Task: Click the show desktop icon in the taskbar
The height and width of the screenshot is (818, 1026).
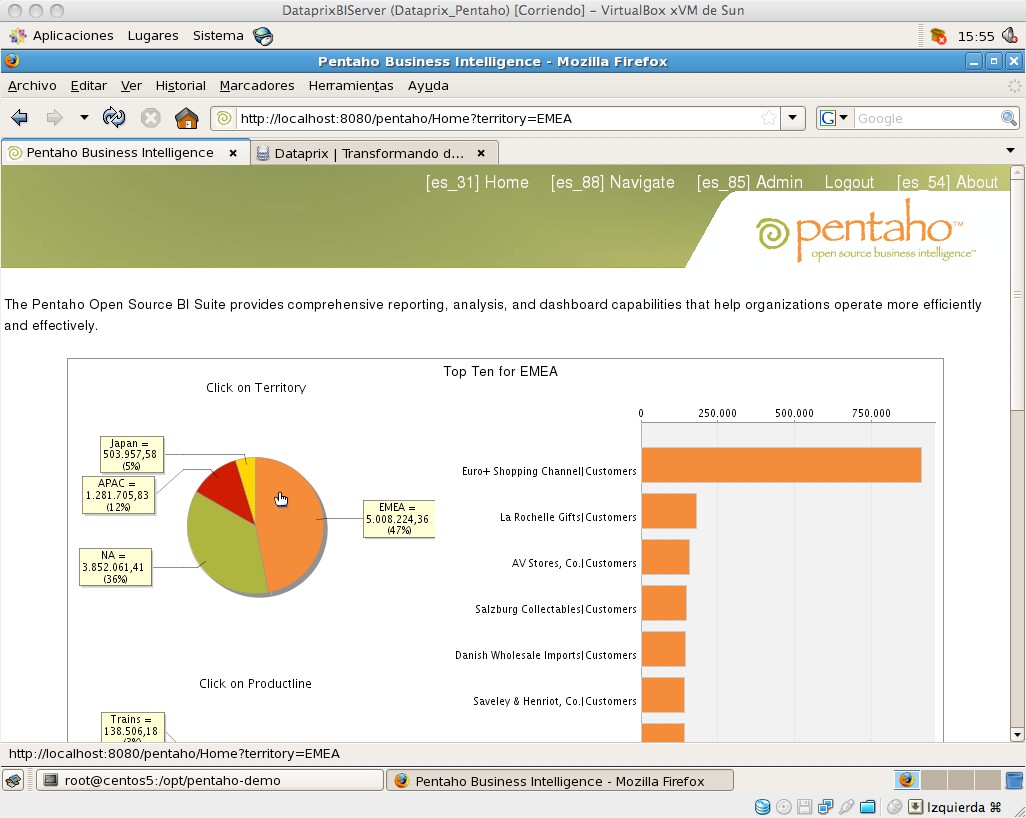Action: coord(12,779)
